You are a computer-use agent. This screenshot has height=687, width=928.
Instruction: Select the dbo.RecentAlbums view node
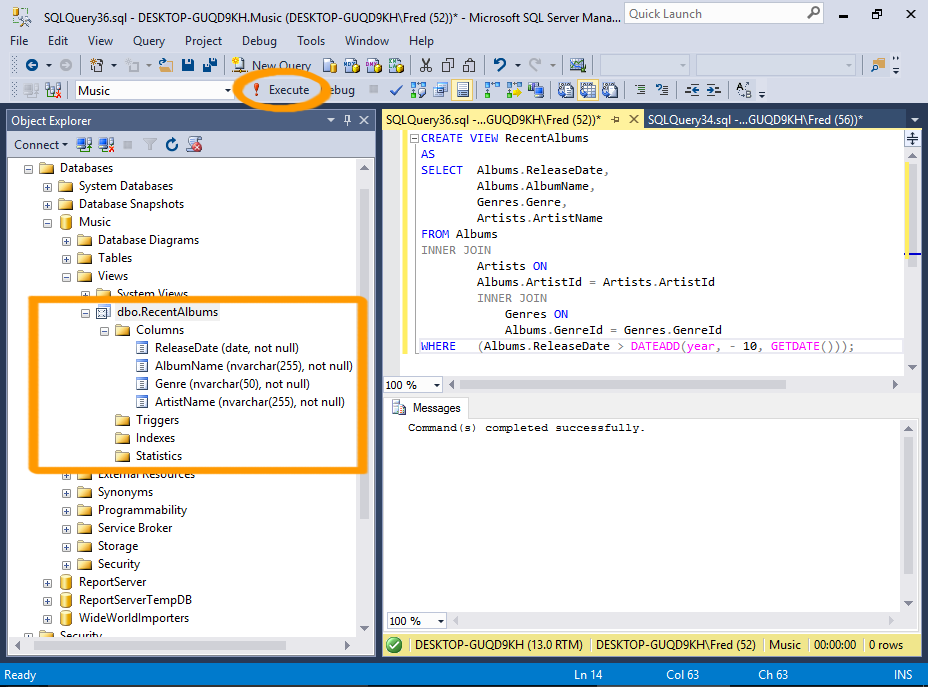[167, 312]
